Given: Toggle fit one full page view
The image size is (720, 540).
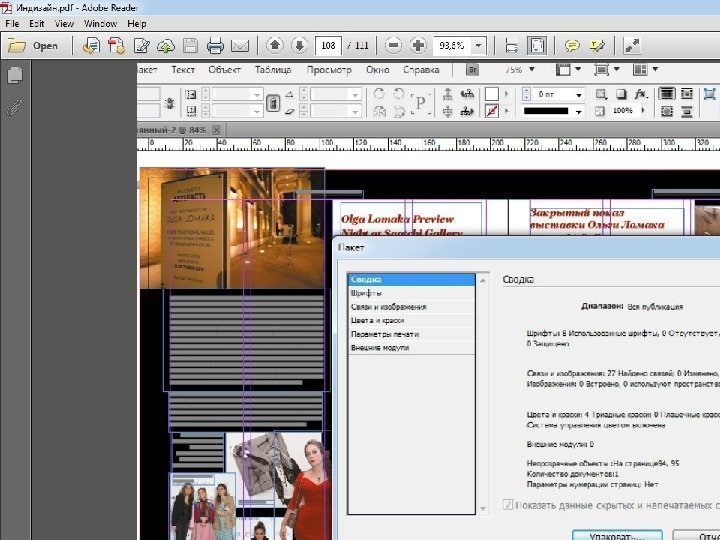Looking at the screenshot, I should tap(537, 46).
